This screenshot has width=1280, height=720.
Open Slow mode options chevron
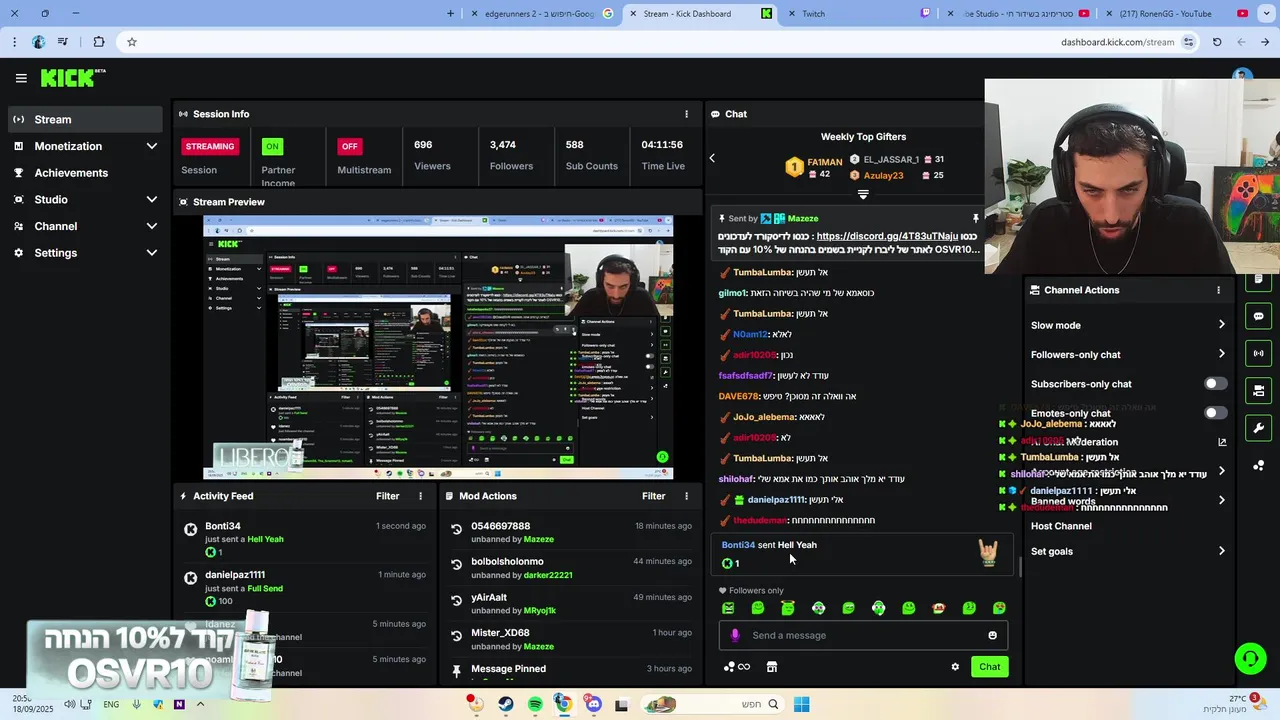(1221, 325)
